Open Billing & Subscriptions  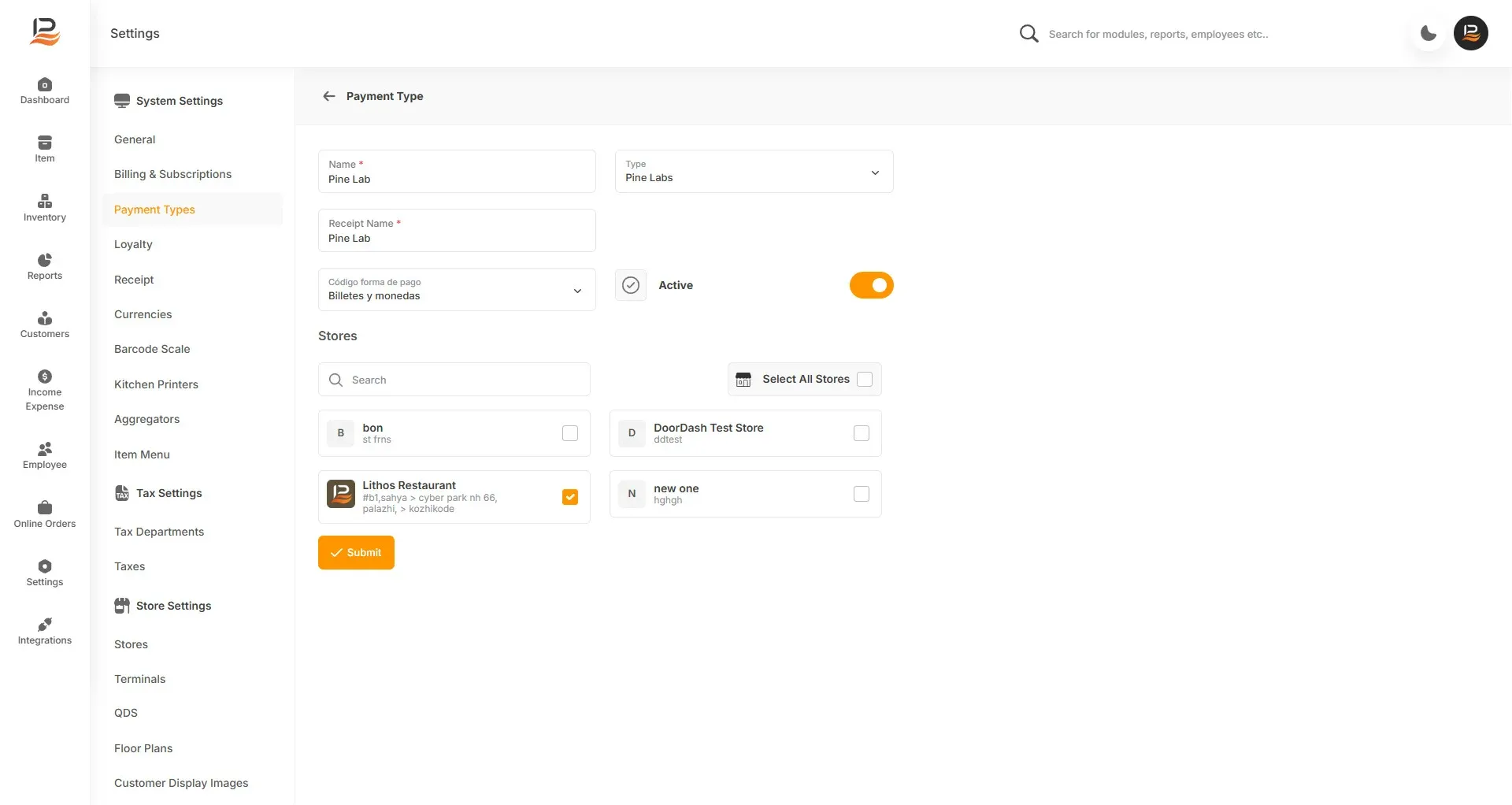[172, 174]
